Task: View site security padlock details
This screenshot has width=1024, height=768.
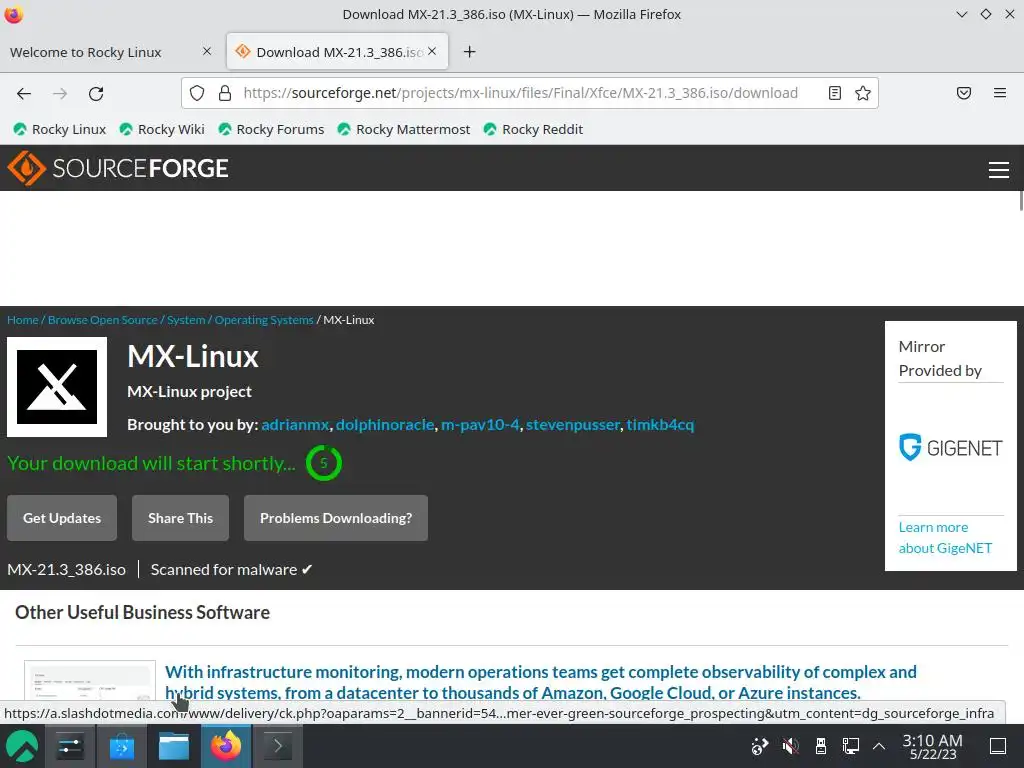Action: 225,93
